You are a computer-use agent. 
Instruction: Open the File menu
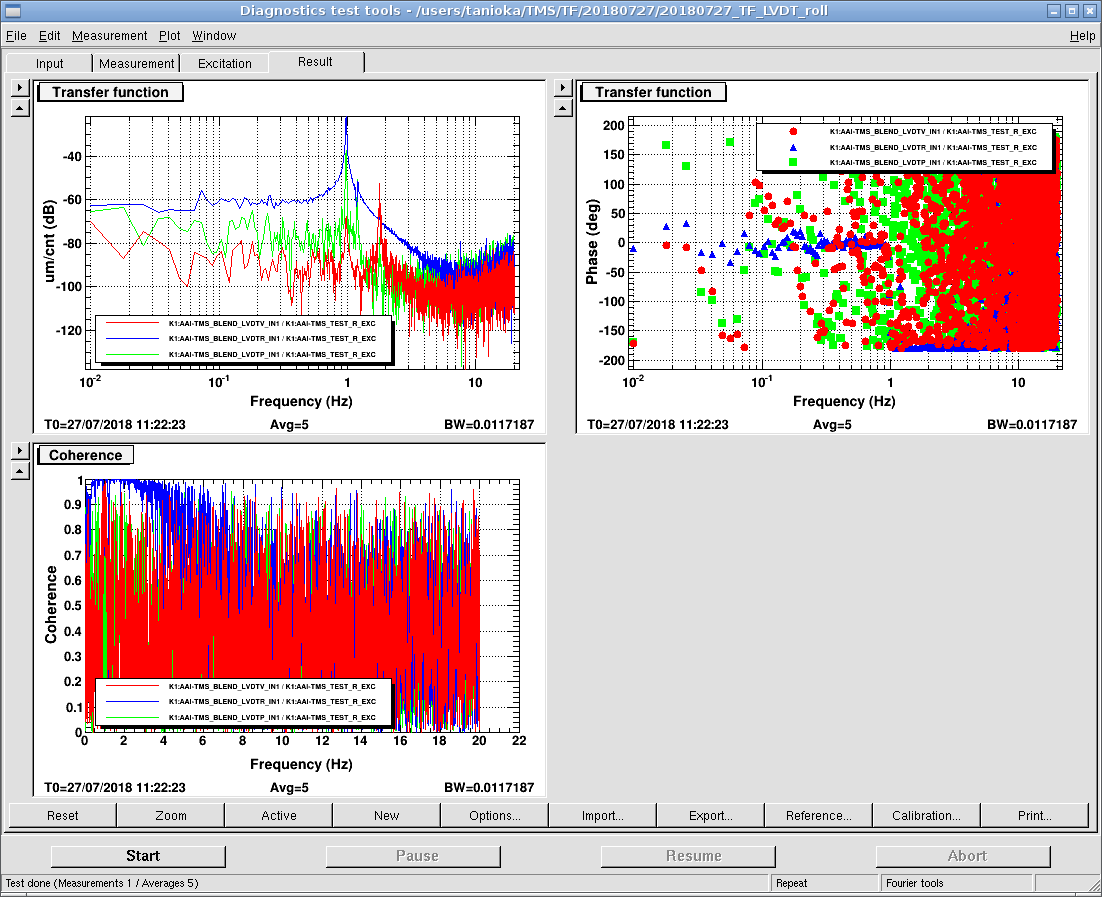click(x=17, y=36)
